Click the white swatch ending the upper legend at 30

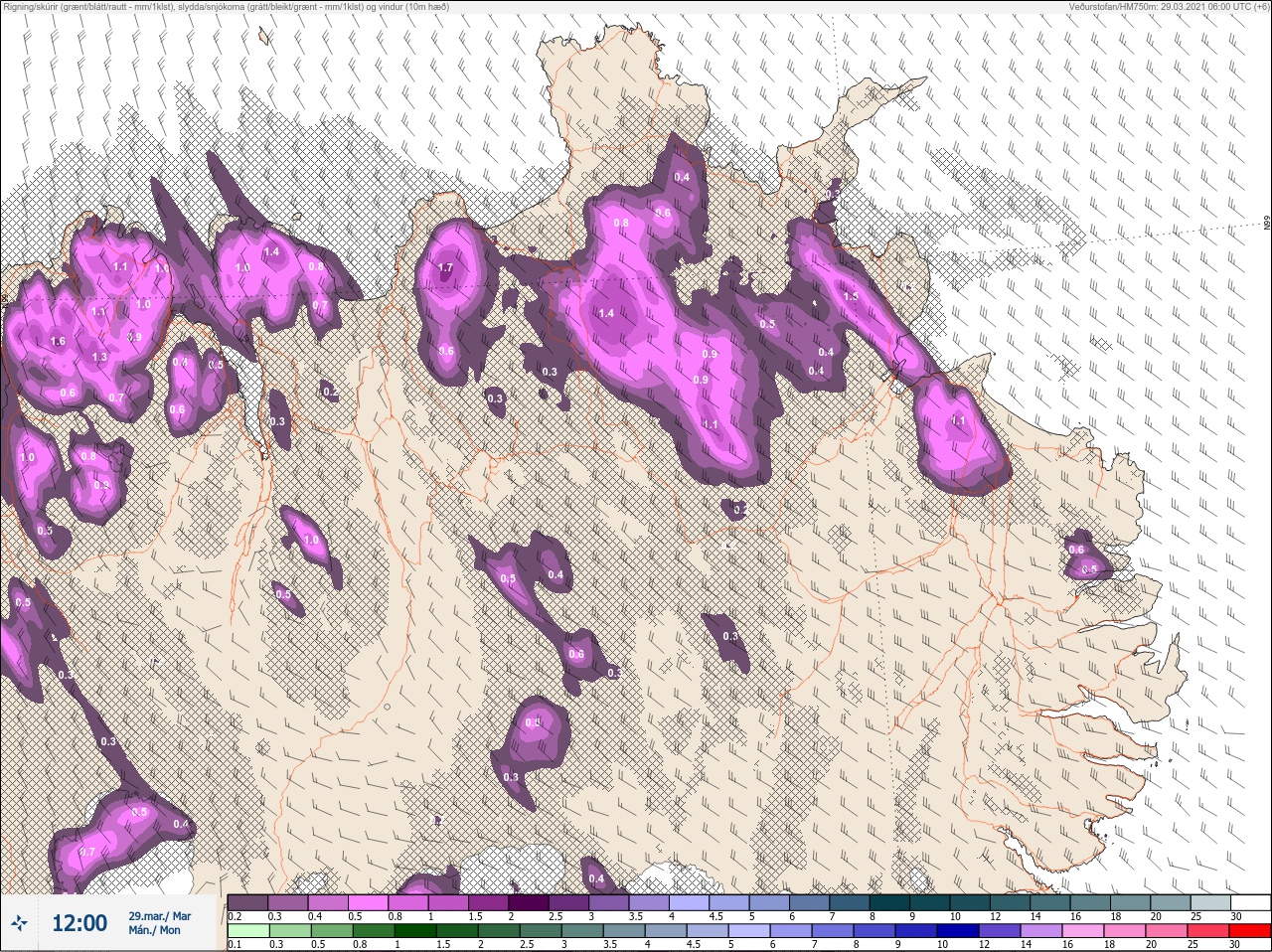coord(1250,902)
